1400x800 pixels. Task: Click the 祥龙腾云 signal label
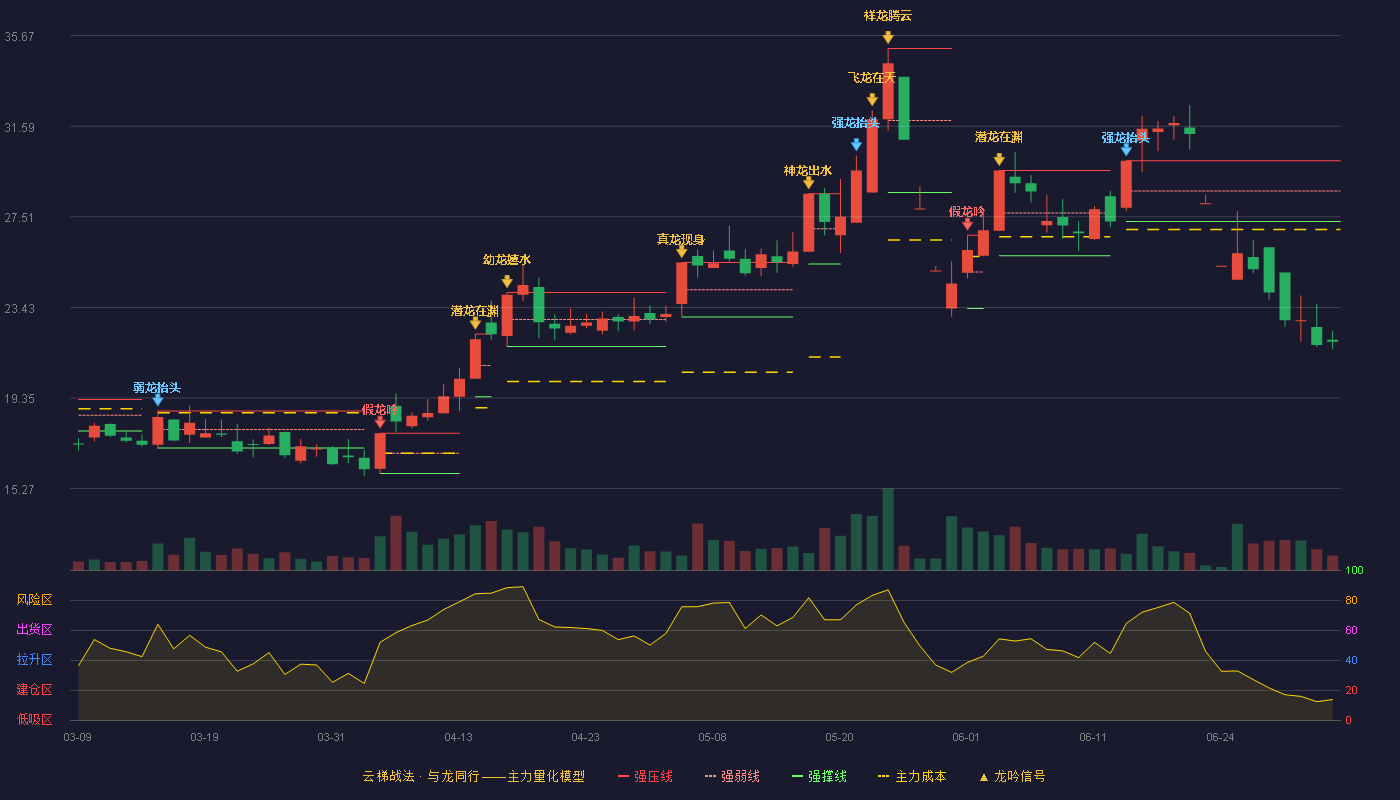click(x=888, y=15)
